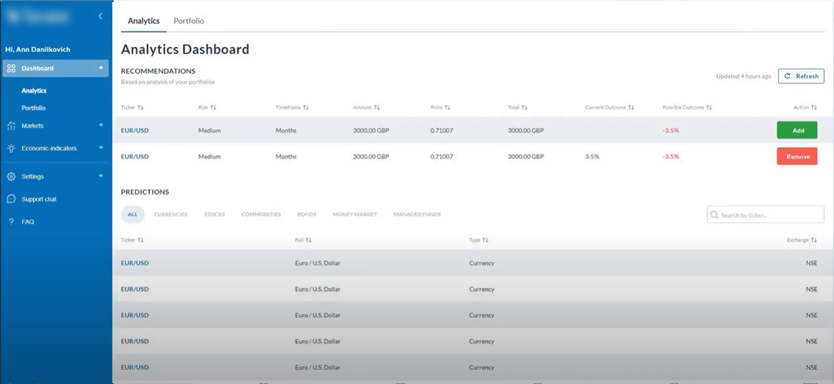
Task: Click the red Remove button
Action: (797, 156)
